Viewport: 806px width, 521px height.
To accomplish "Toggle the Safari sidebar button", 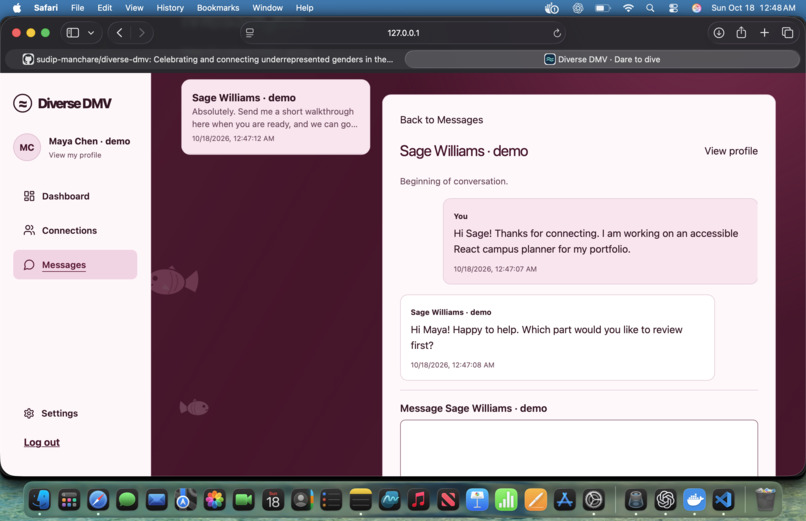I will (73, 33).
